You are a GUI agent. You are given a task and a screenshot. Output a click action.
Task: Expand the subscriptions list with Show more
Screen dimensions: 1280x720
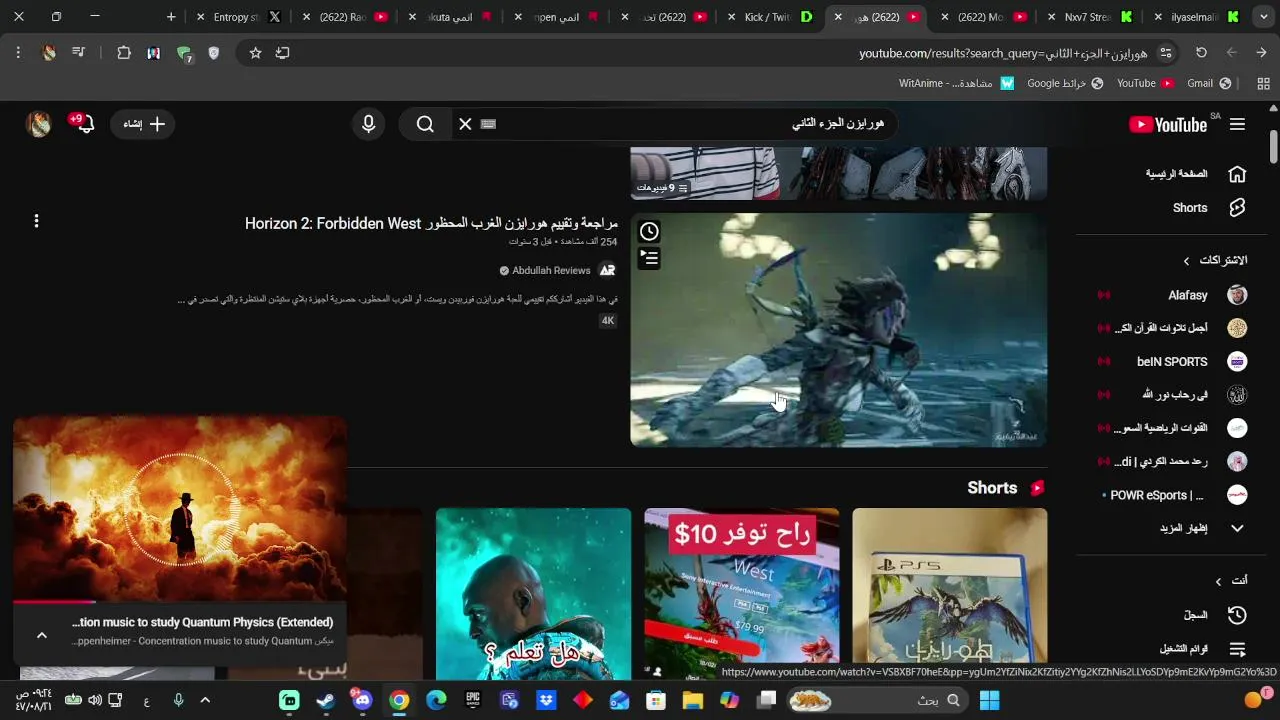1190,528
